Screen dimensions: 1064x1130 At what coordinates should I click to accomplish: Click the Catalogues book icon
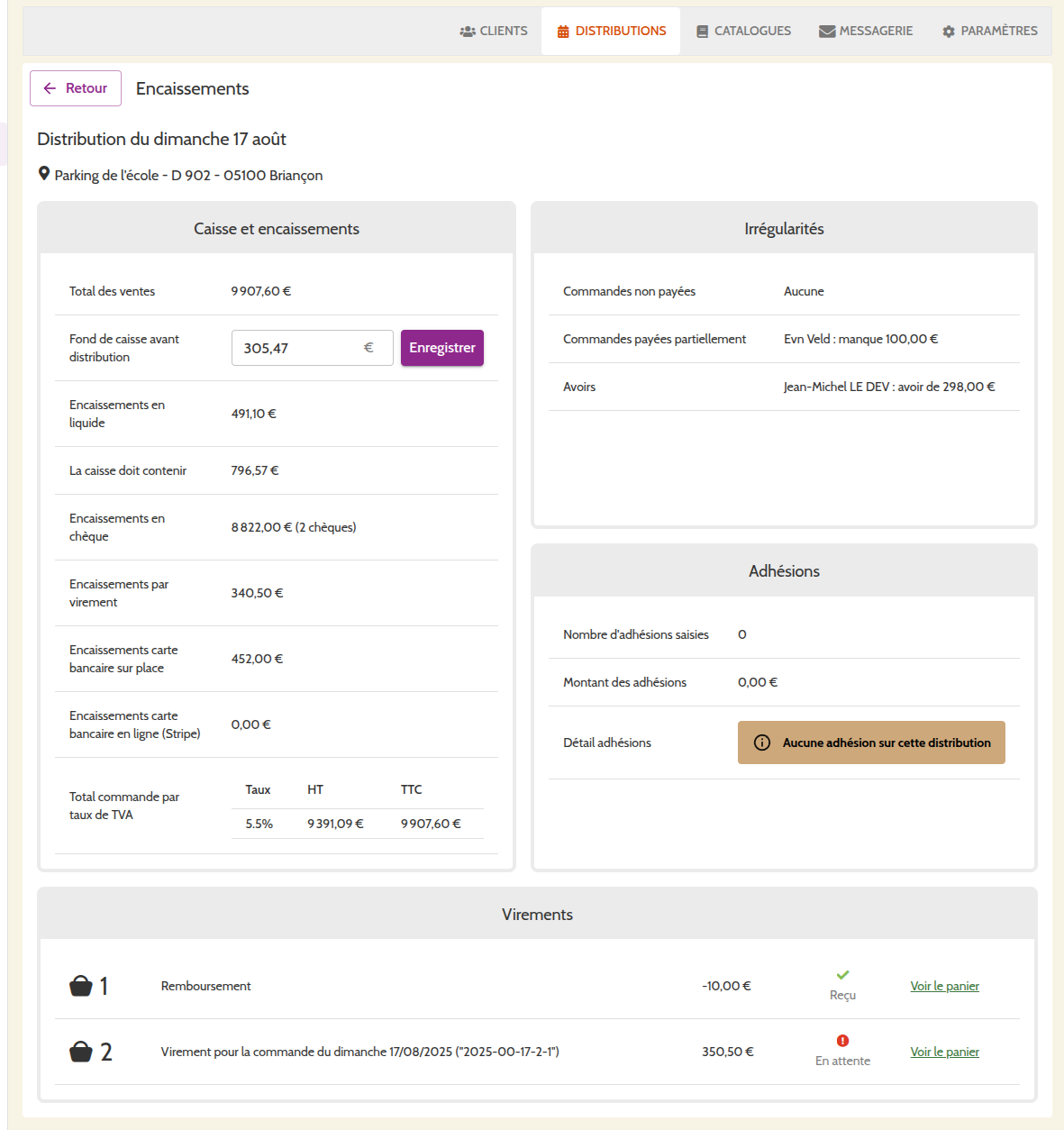[702, 32]
